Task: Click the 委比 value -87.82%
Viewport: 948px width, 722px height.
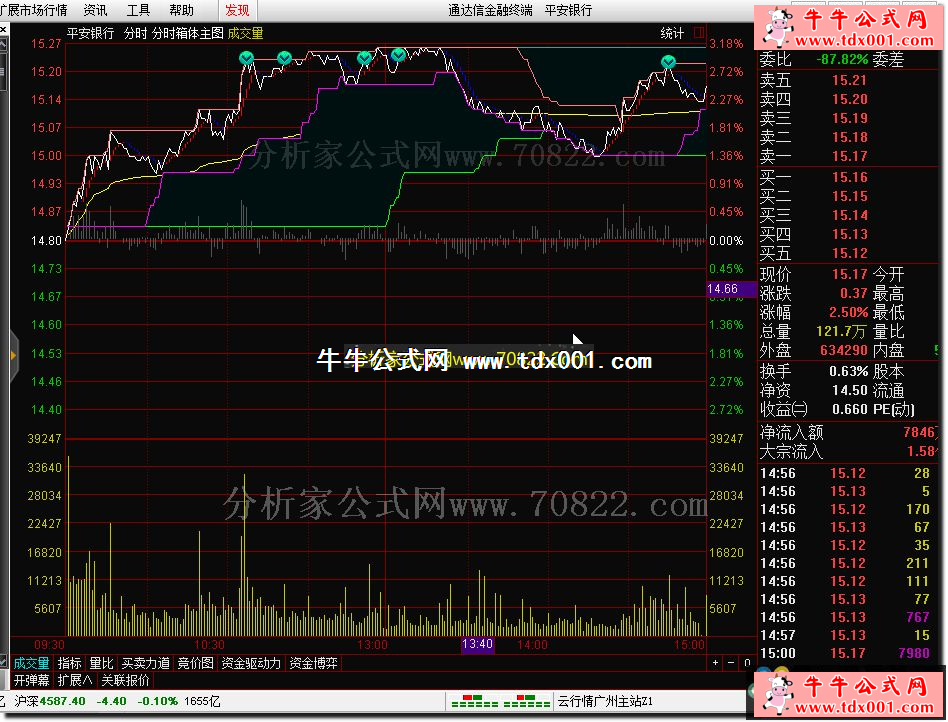Action: pyautogui.click(x=842, y=59)
